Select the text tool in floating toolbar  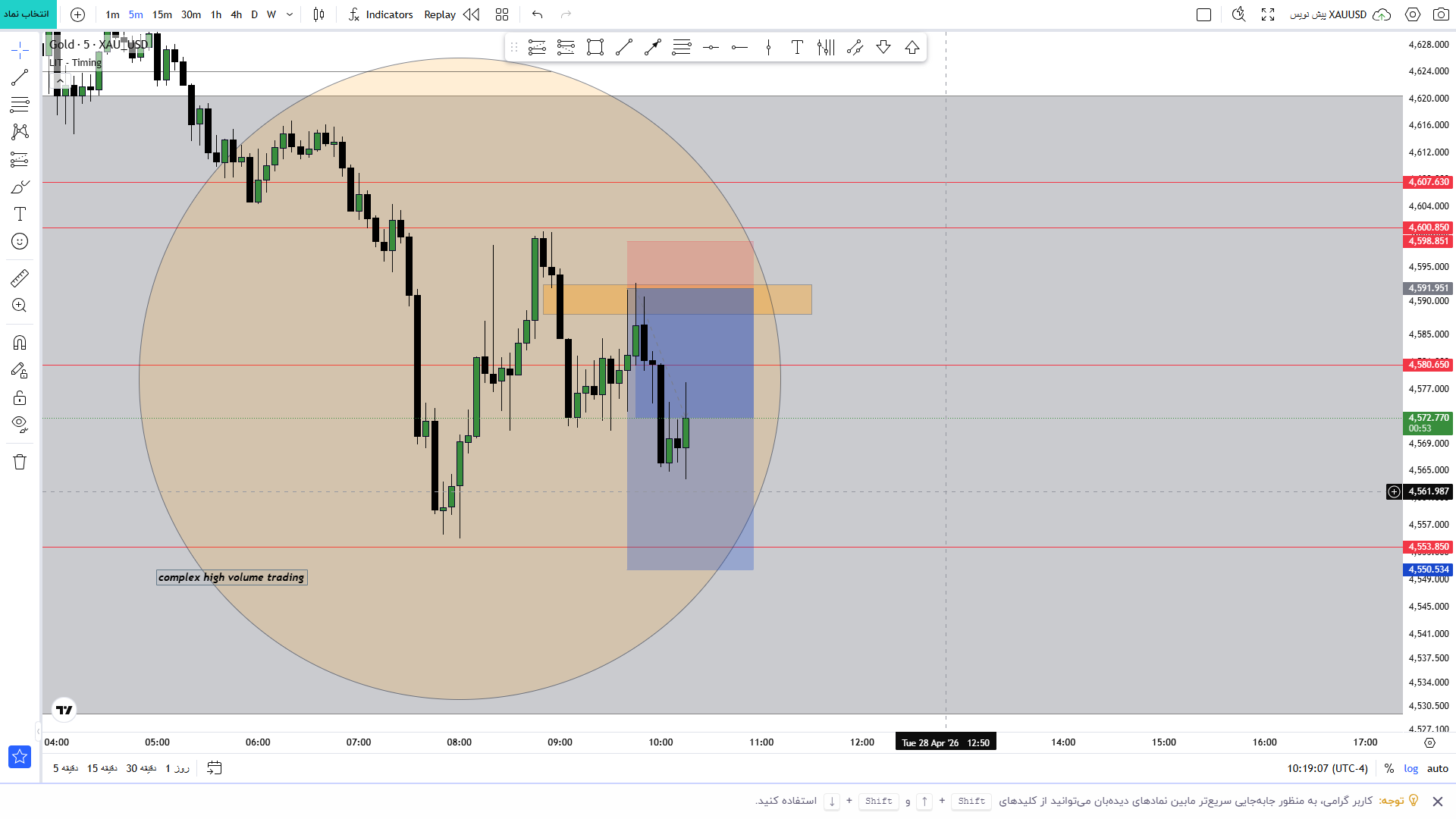tap(797, 48)
